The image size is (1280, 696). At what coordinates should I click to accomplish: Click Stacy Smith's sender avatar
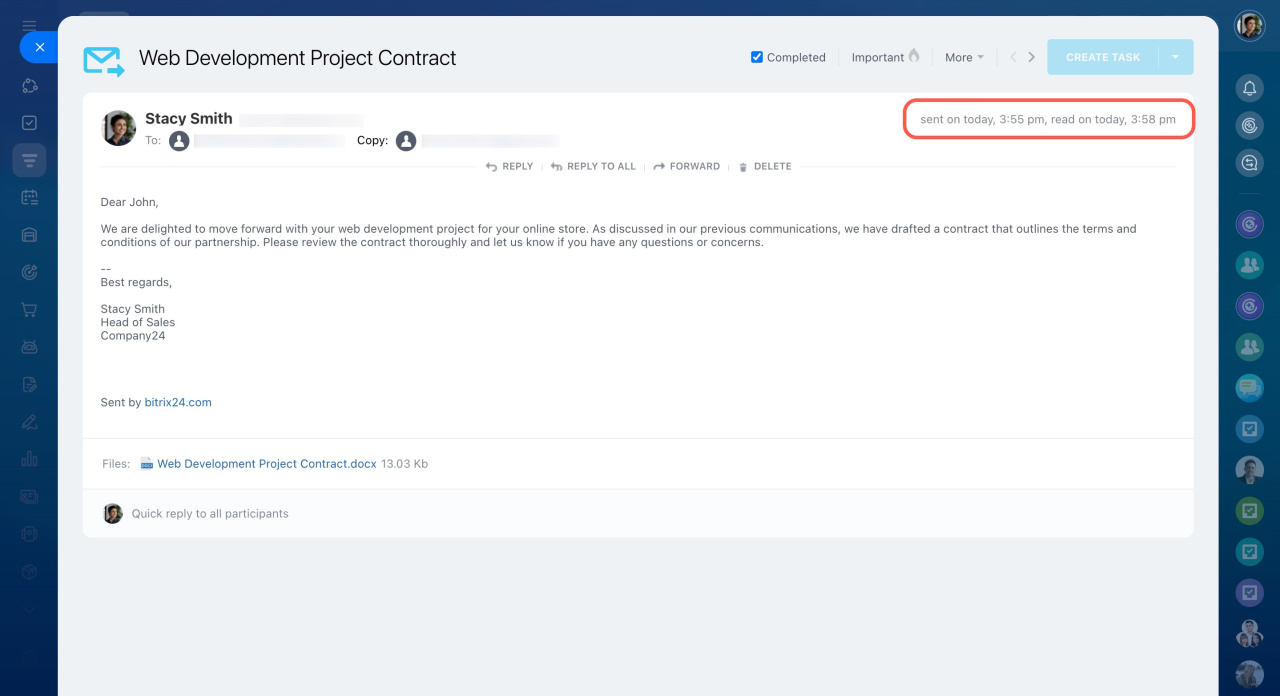coord(119,128)
